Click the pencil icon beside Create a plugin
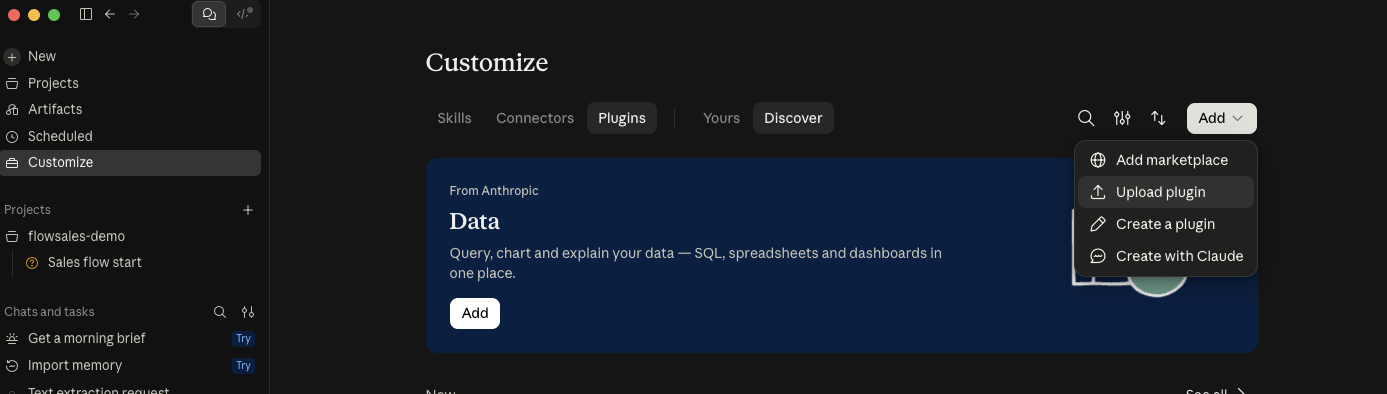Screen dimensions: 1387x394 tap(1097, 224)
